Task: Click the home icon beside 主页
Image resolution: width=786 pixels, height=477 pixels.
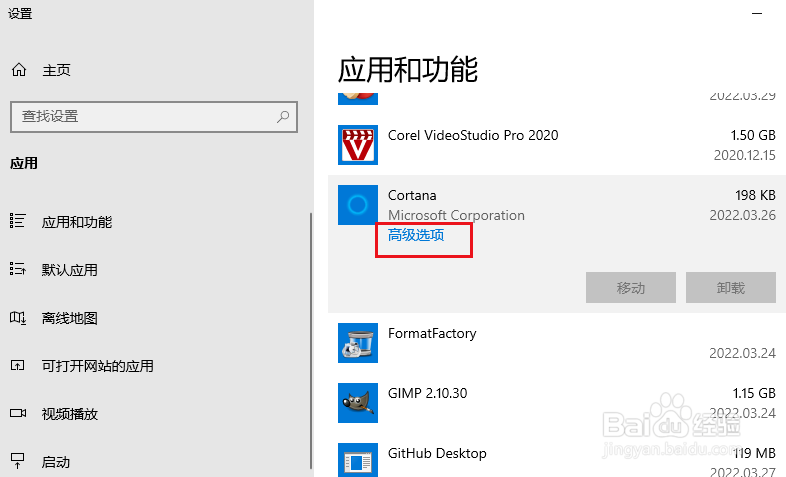Action: (19, 70)
